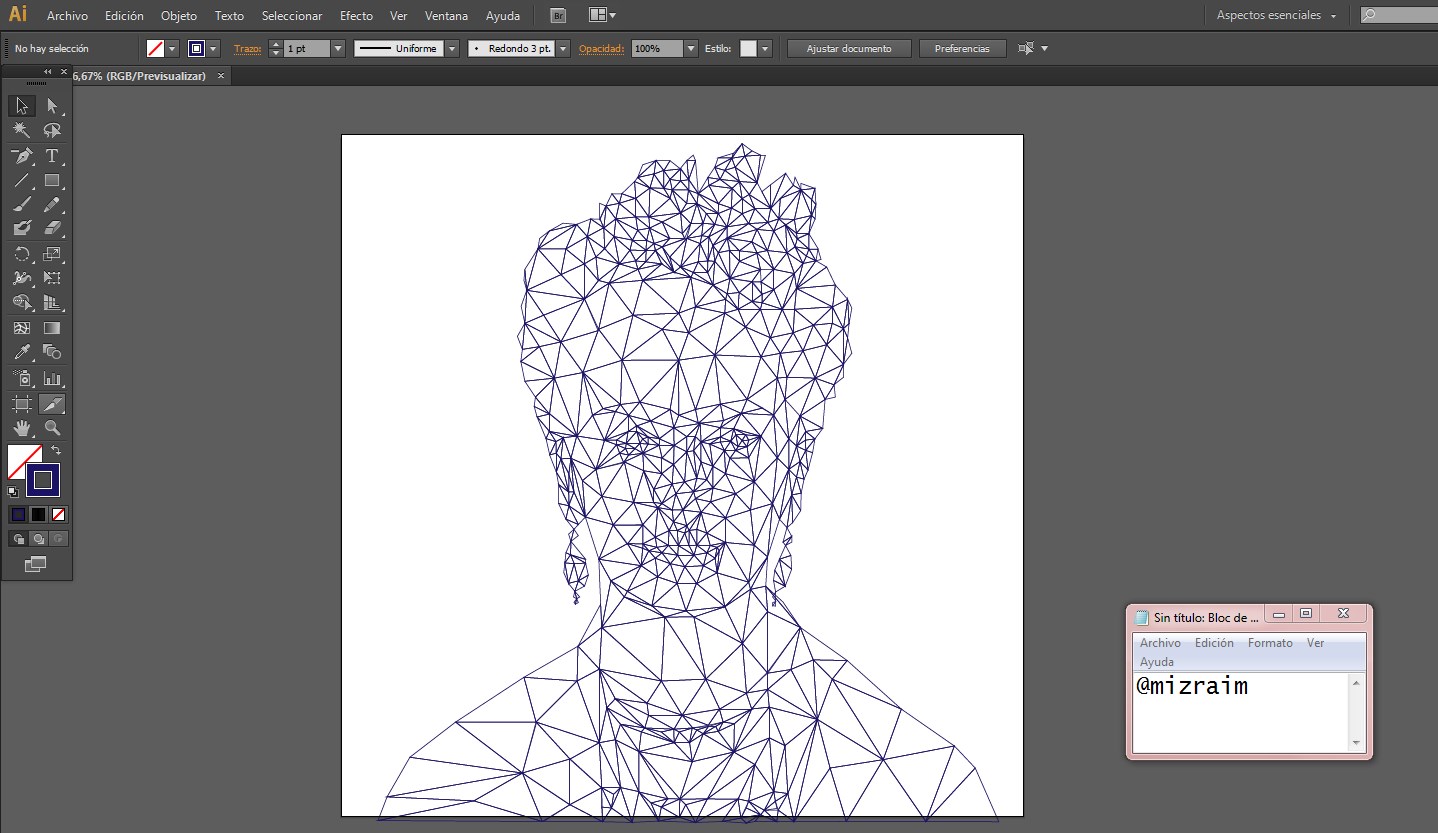Open the Opacidad 100% dropdown arrow
Image resolution: width=1438 pixels, height=833 pixels.
click(691, 48)
